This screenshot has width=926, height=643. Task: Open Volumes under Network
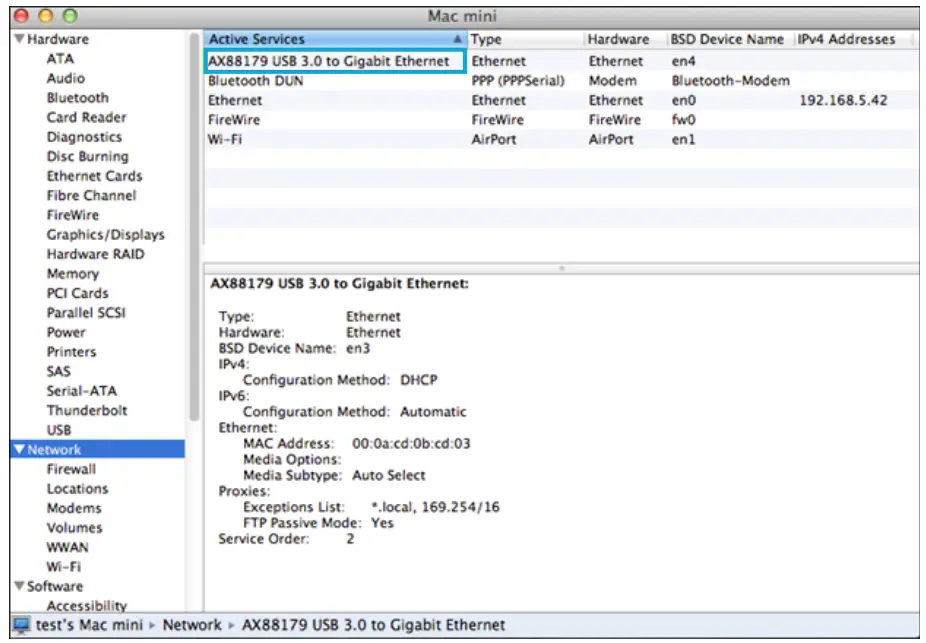point(74,527)
